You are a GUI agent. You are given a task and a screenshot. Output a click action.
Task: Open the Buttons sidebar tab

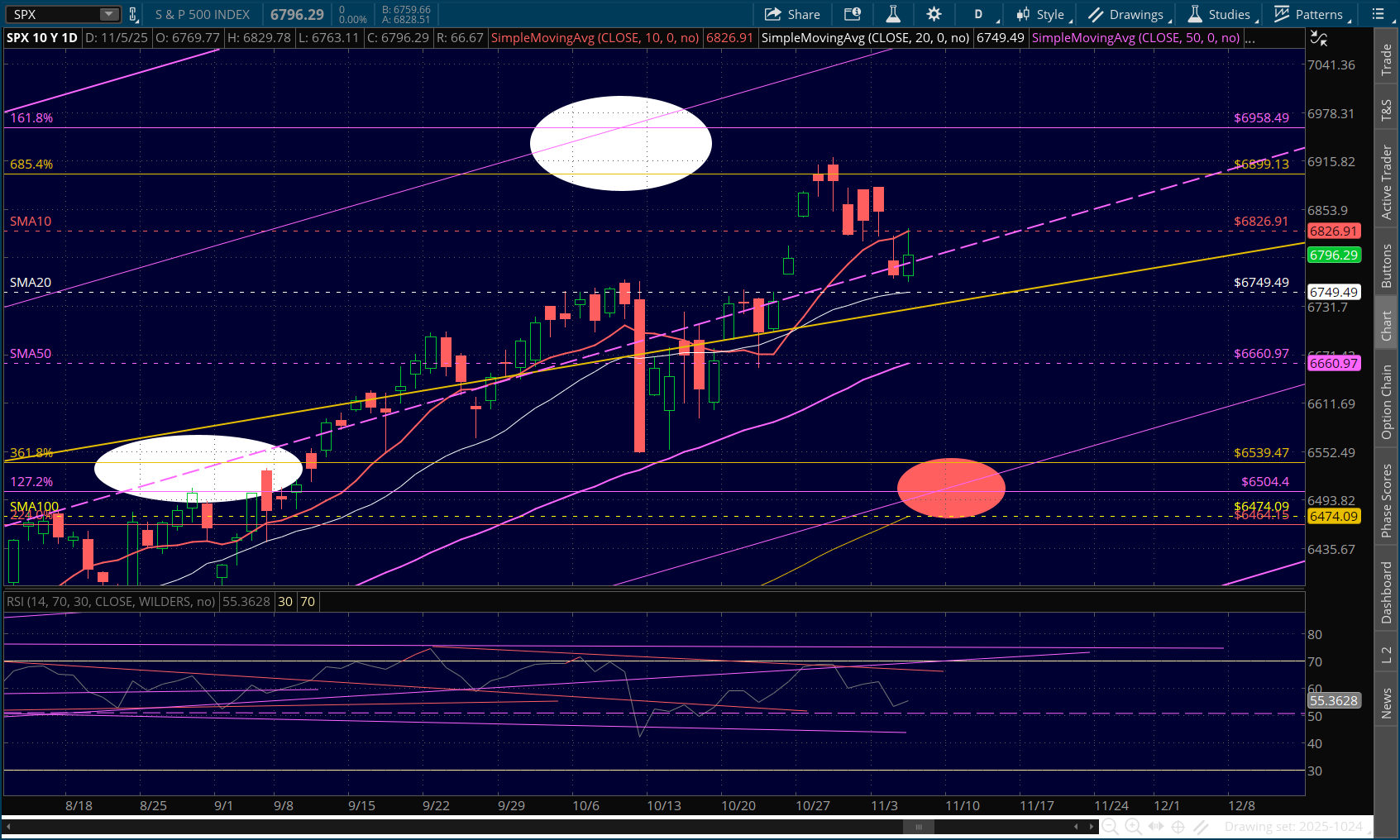[1386, 266]
